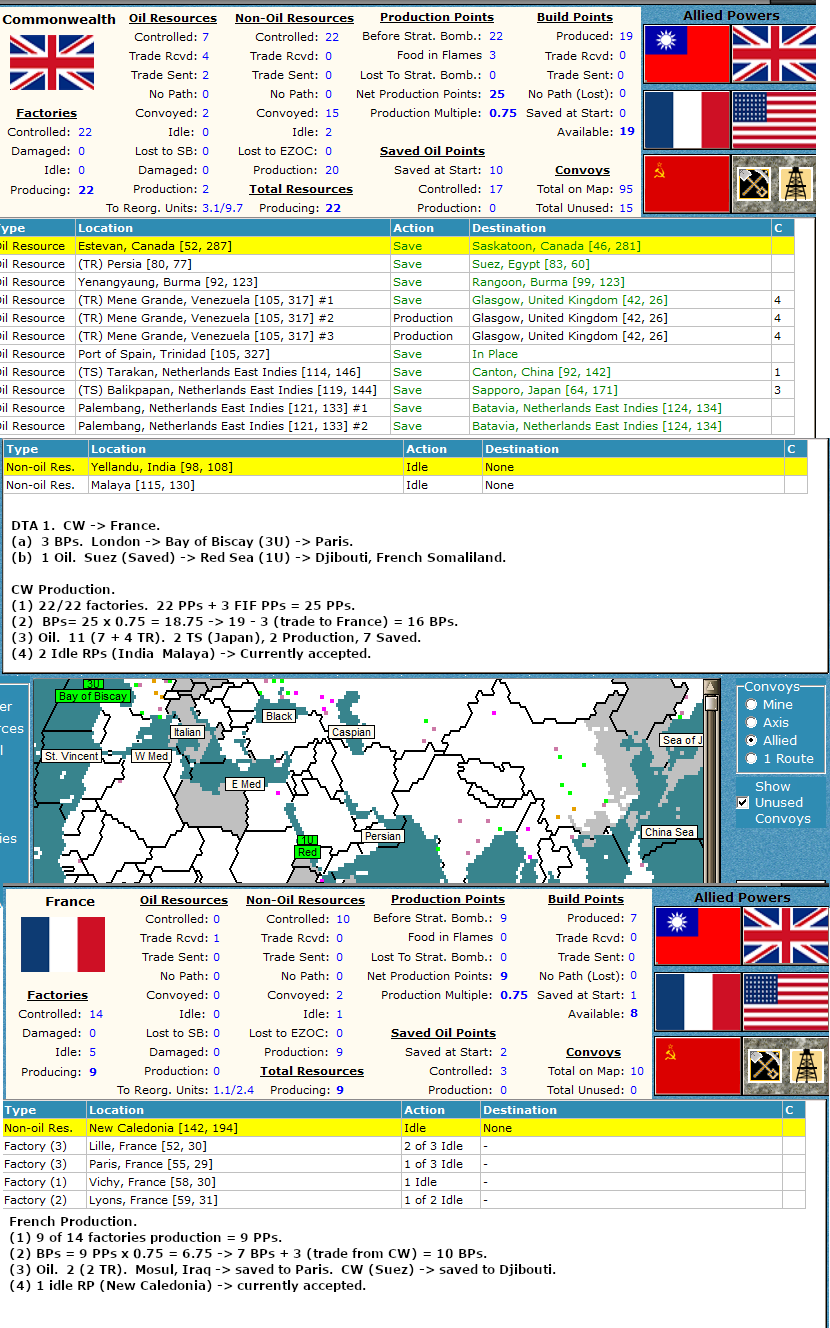Click Oil Resources heading in Commonwealth panel

pyautogui.click(x=173, y=18)
